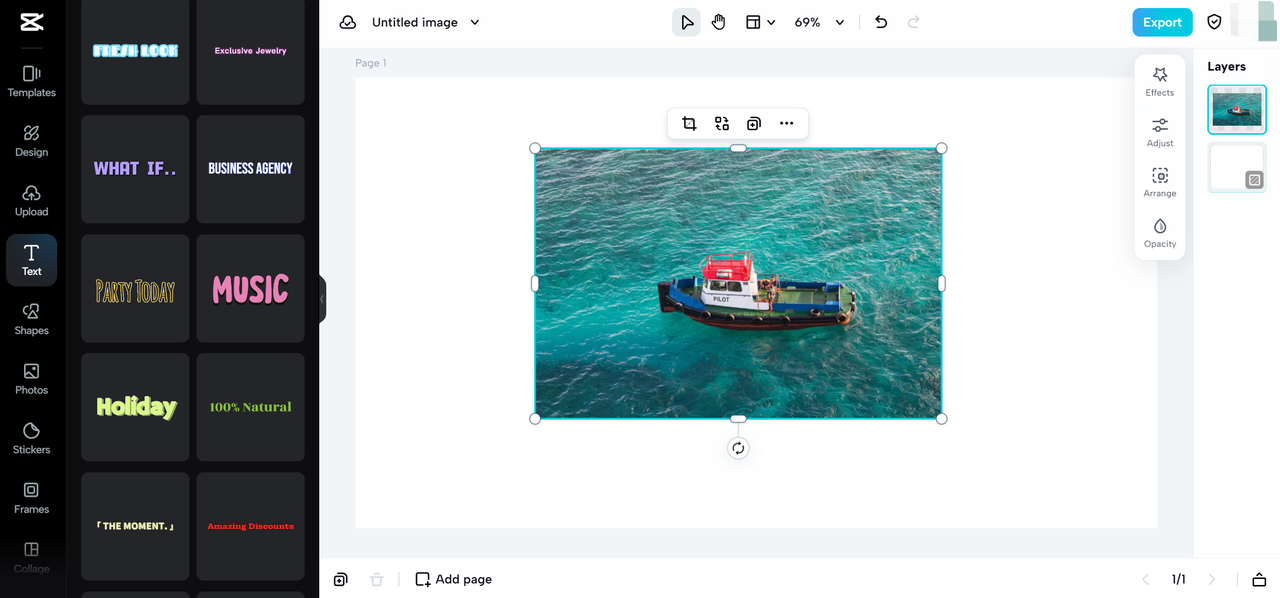Click the Layers panel heading

pos(1226,66)
